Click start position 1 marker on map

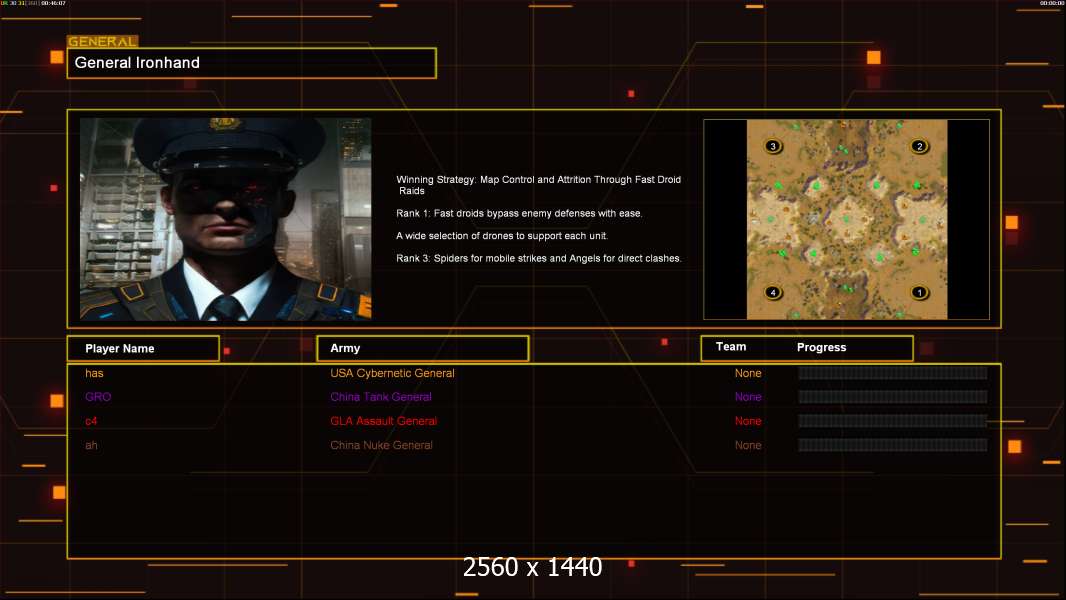919,292
